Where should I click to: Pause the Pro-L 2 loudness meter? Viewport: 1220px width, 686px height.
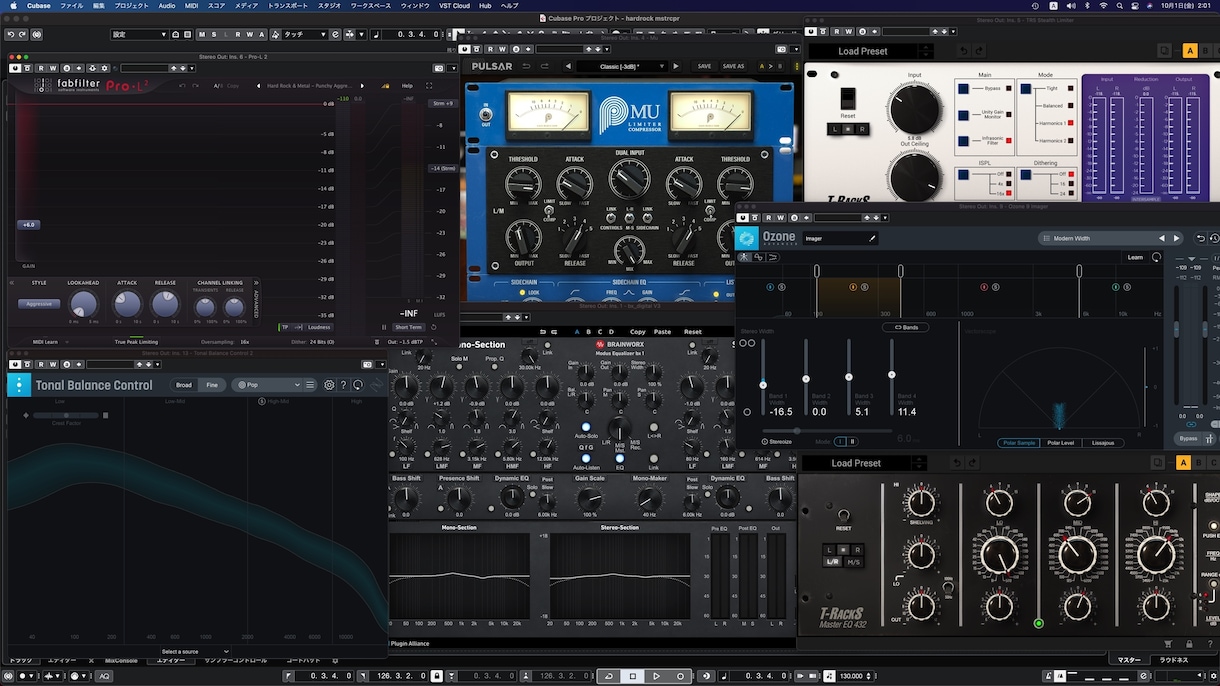tap(384, 327)
